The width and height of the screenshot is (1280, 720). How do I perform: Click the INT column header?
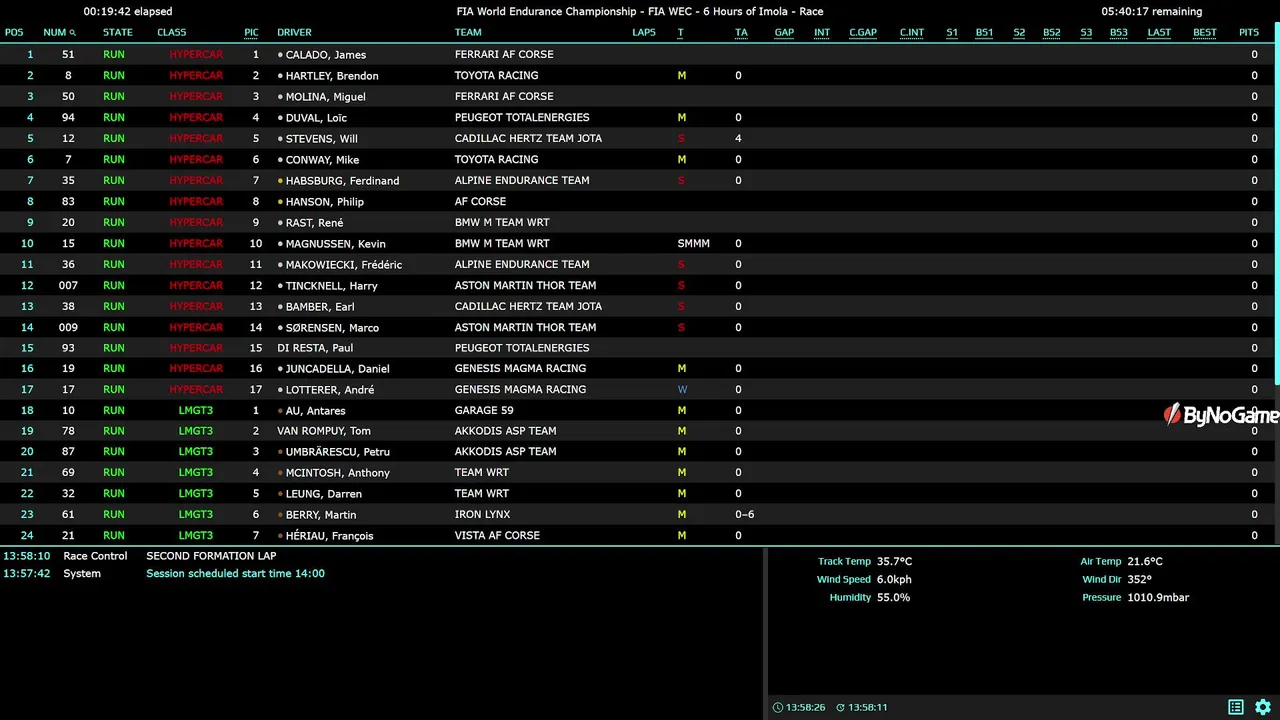pos(822,33)
